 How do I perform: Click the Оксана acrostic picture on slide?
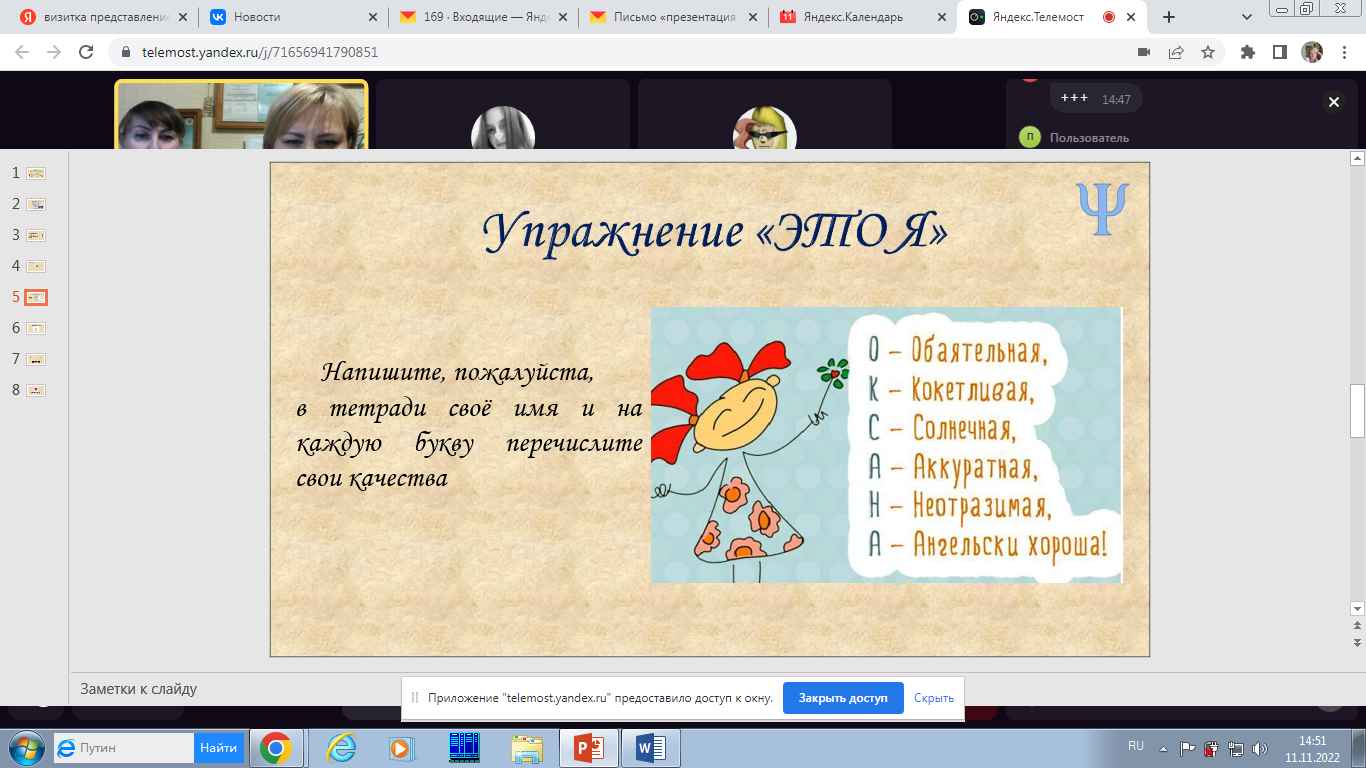click(x=886, y=445)
